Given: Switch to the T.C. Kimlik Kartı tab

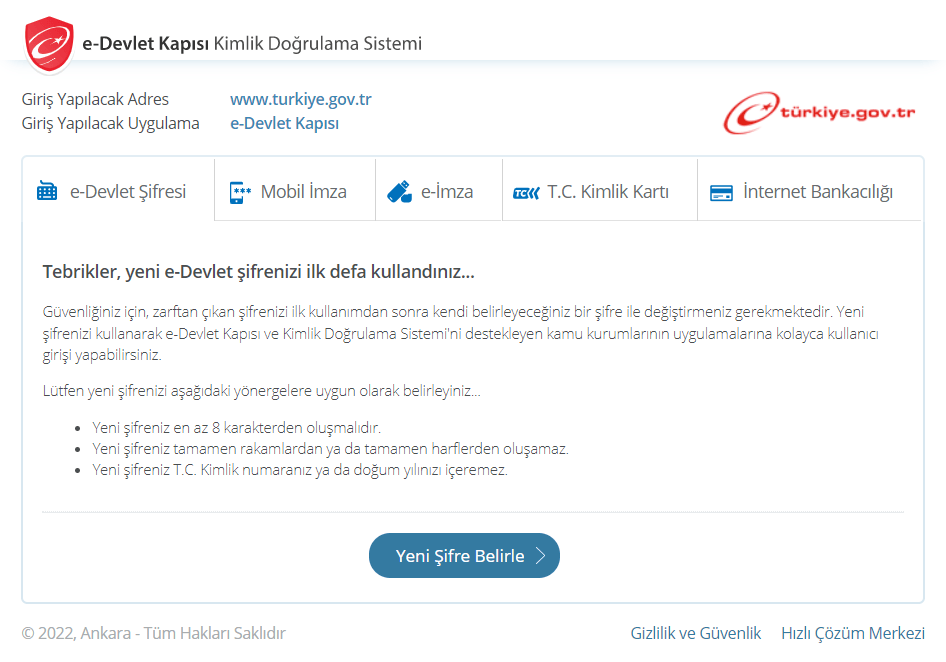Looking at the screenshot, I should point(607,192).
